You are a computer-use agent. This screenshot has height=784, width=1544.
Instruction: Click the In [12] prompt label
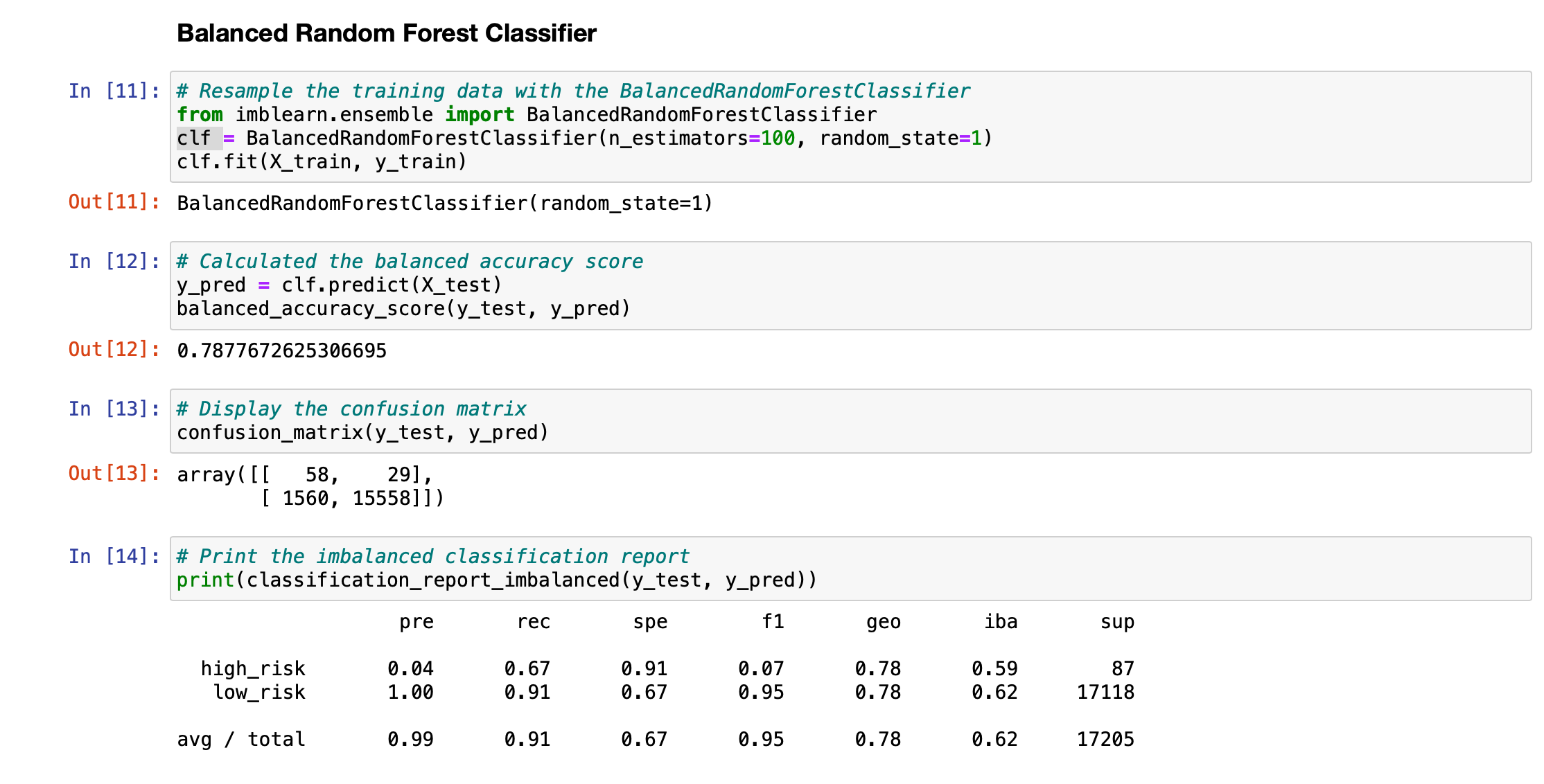point(114,261)
